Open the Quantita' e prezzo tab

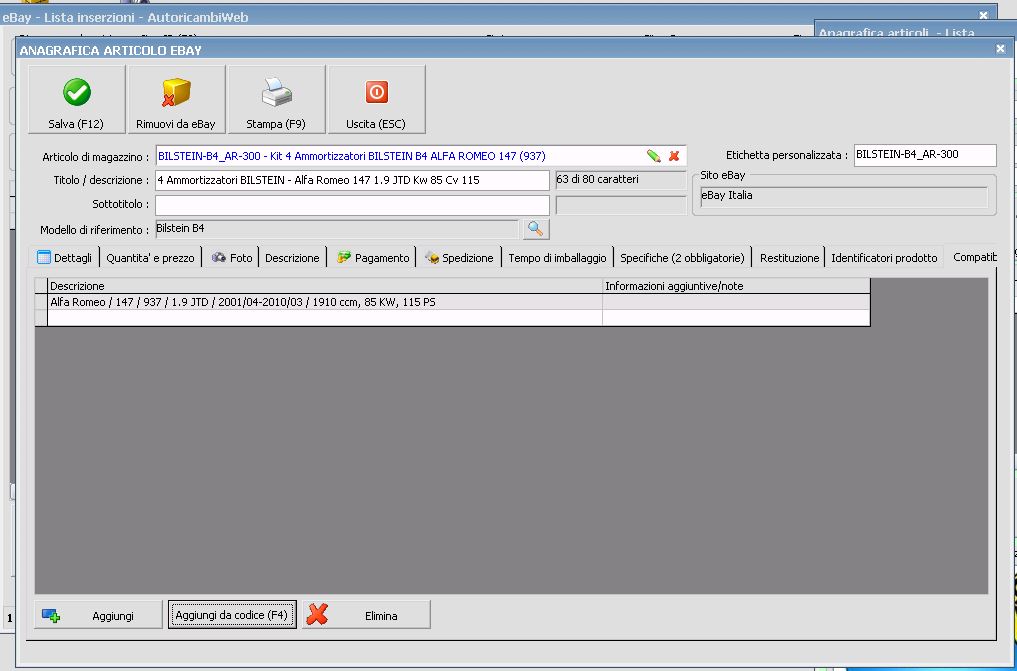150,257
